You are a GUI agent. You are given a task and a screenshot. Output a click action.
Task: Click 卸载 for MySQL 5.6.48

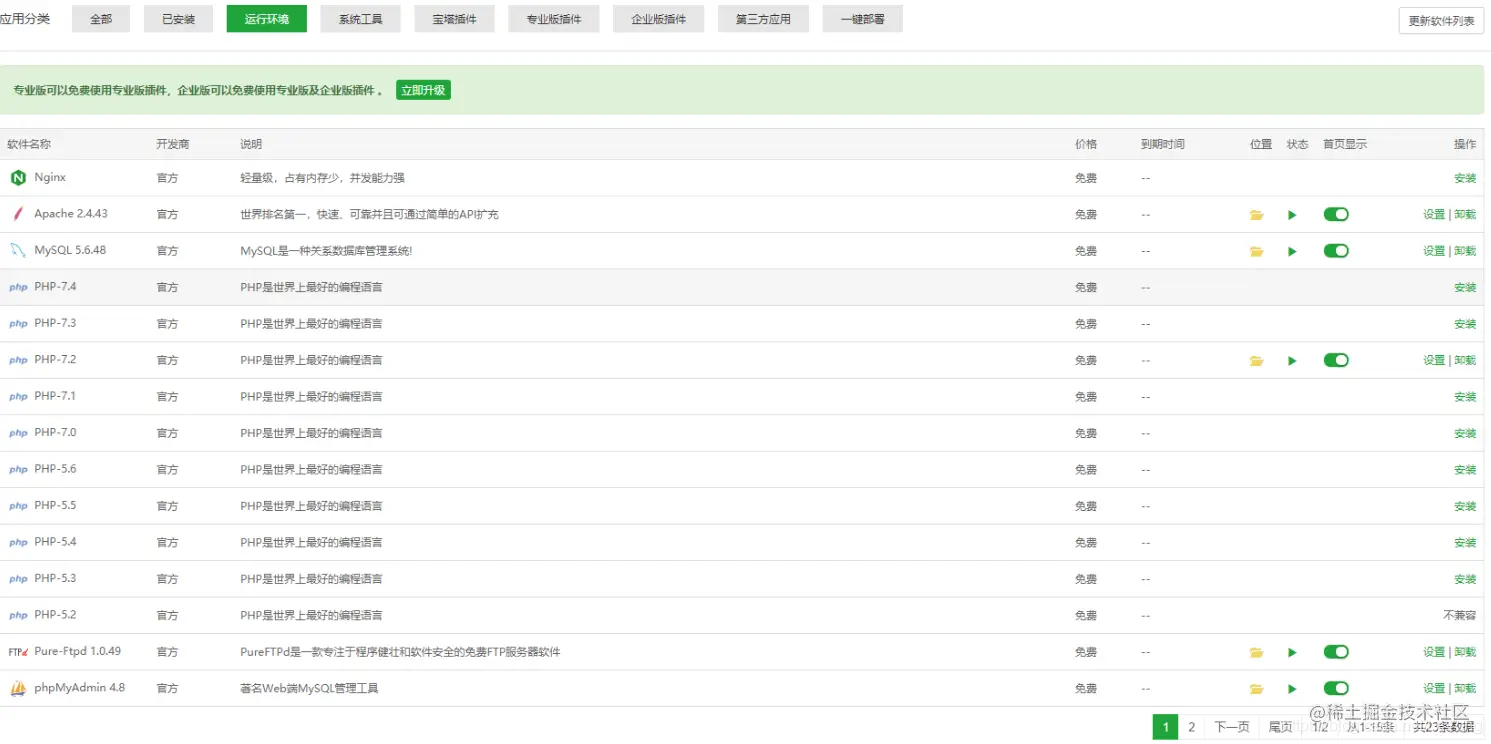tap(1465, 251)
